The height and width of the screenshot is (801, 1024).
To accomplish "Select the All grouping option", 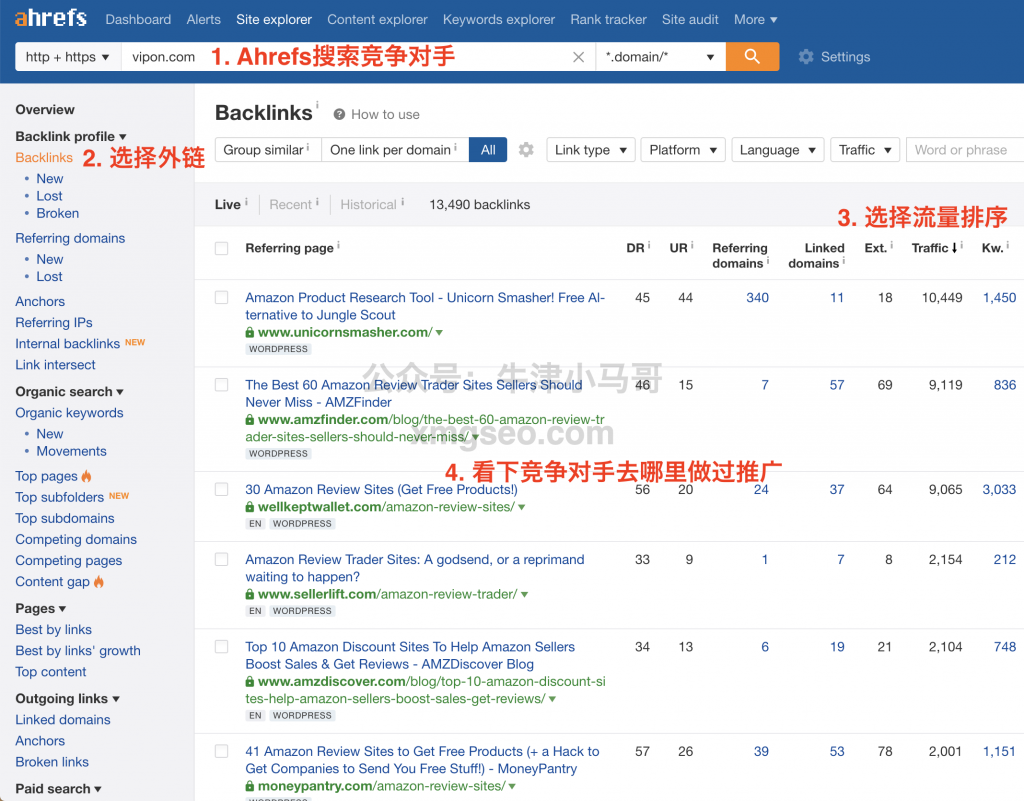I will click(488, 149).
